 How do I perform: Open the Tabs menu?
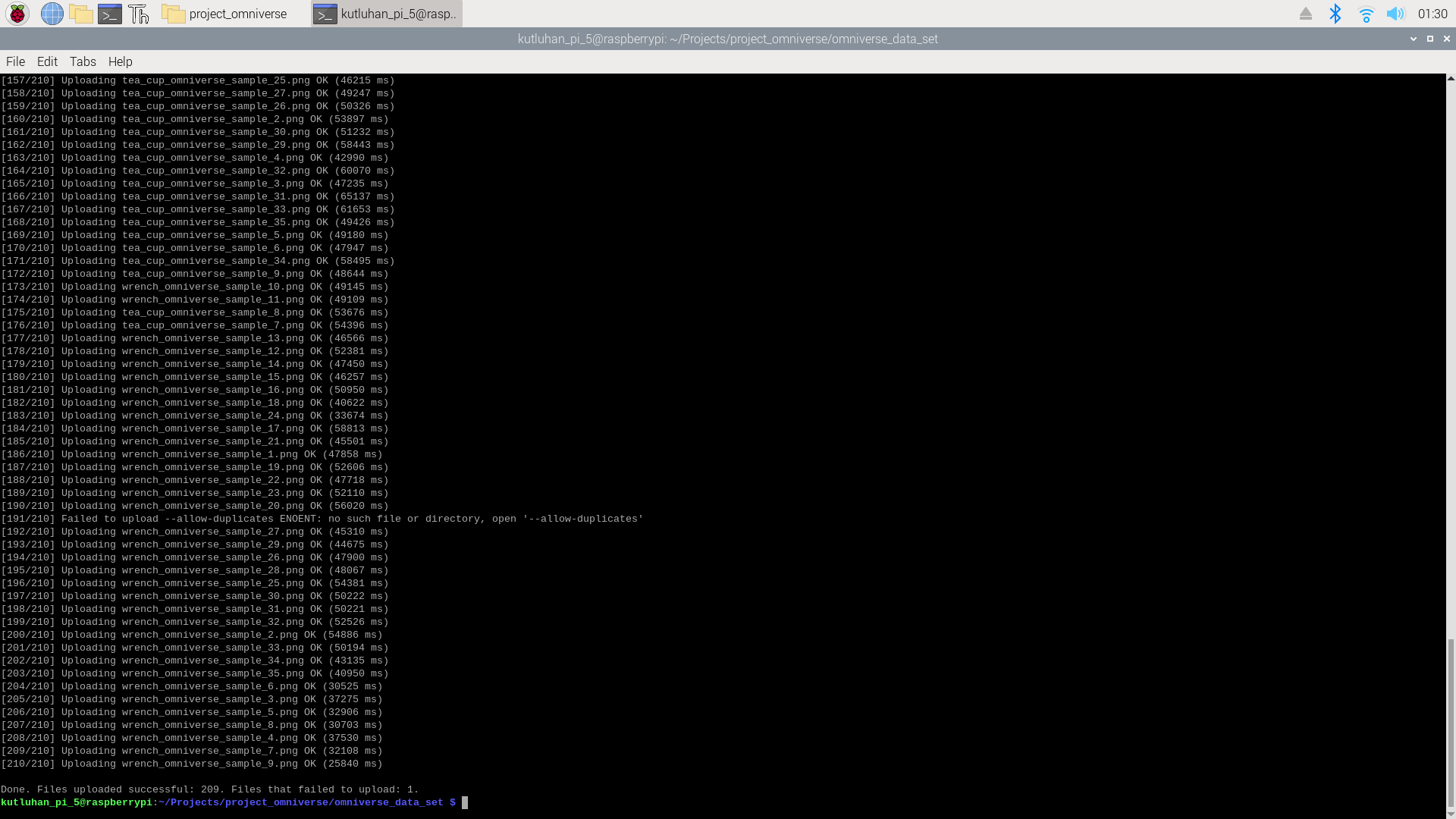click(83, 61)
